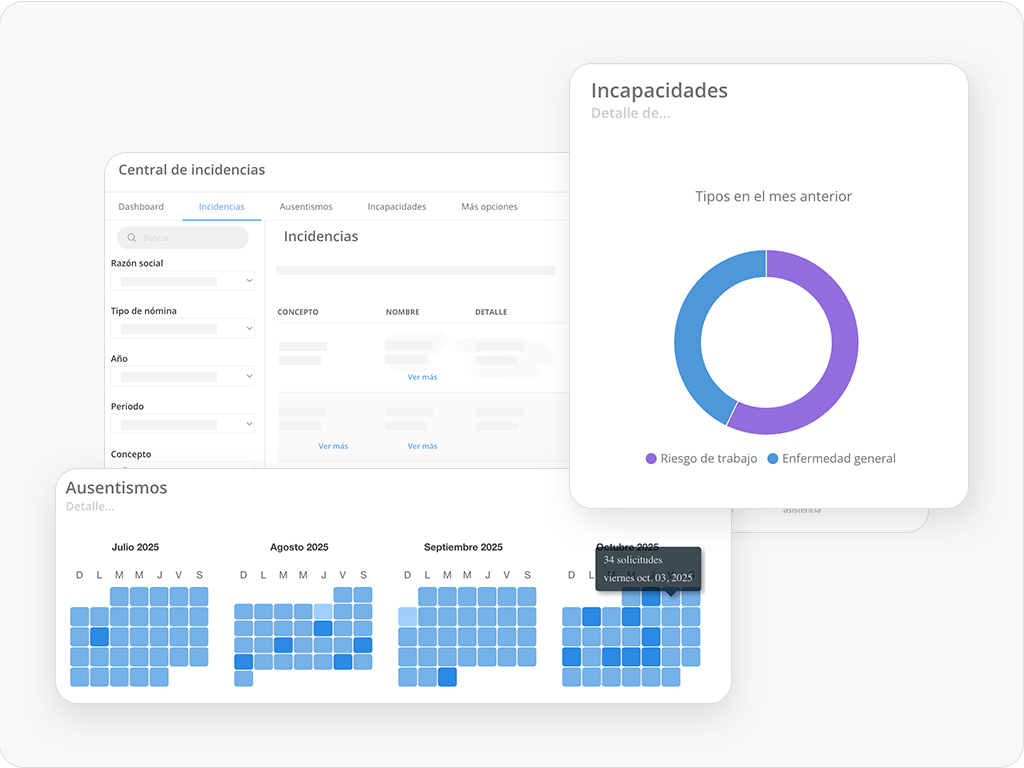The width and height of the screenshot is (1024, 768).
Task: Click the DETALLE column header
Action: [x=491, y=312]
